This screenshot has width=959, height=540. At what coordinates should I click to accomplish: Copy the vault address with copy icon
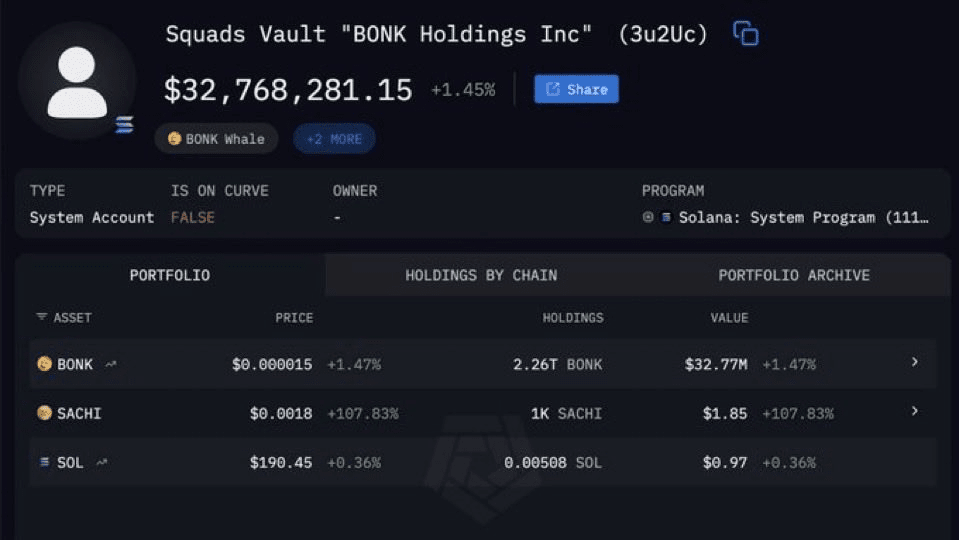click(745, 34)
